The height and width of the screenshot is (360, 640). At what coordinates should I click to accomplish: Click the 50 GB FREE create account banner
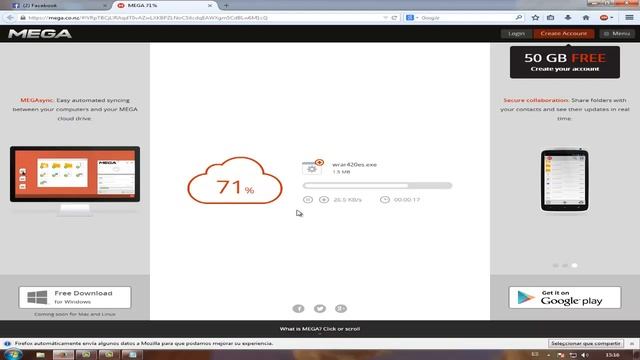pyautogui.click(x=565, y=62)
